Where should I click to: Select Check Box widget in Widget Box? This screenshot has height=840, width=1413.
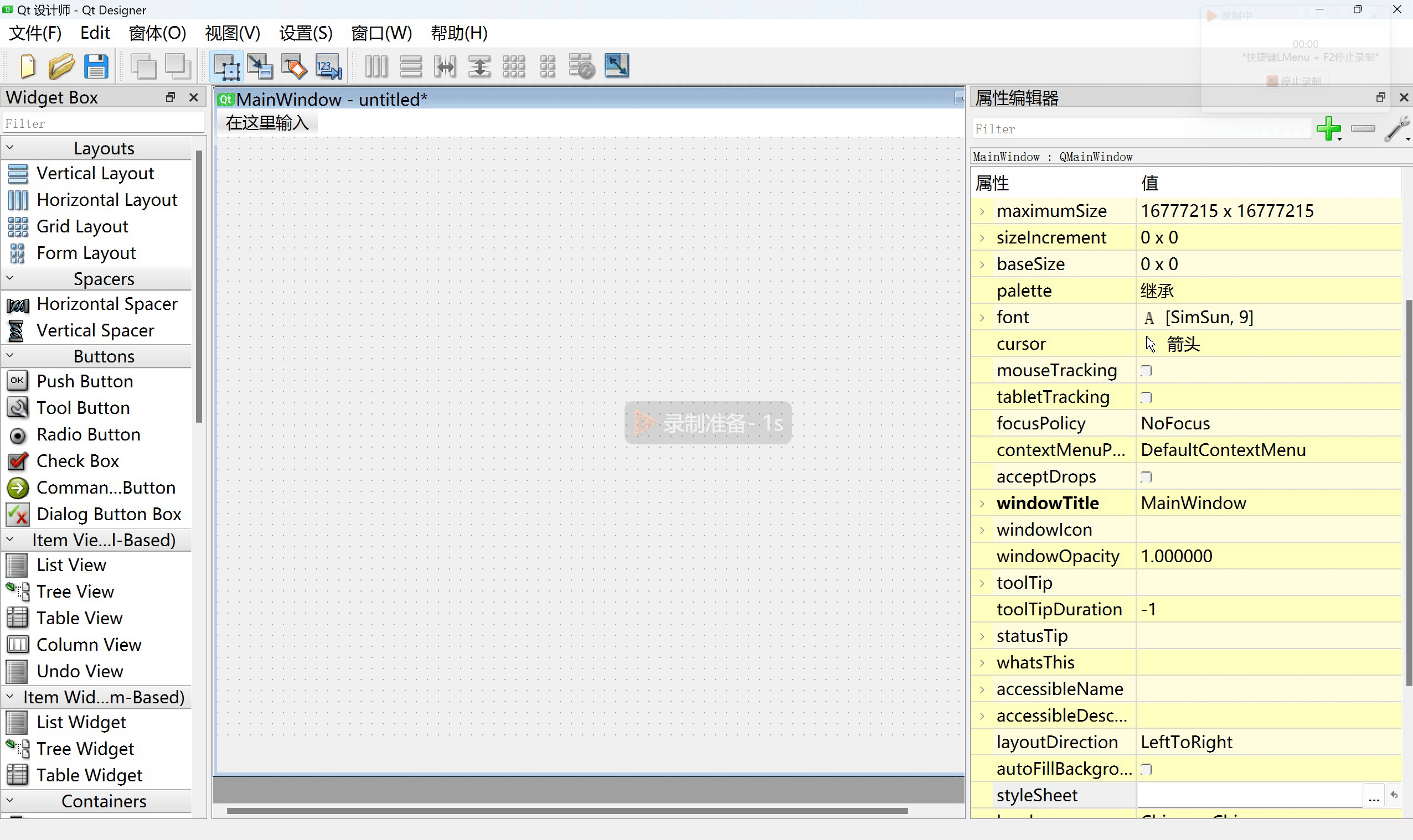click(x=77, y=462)
